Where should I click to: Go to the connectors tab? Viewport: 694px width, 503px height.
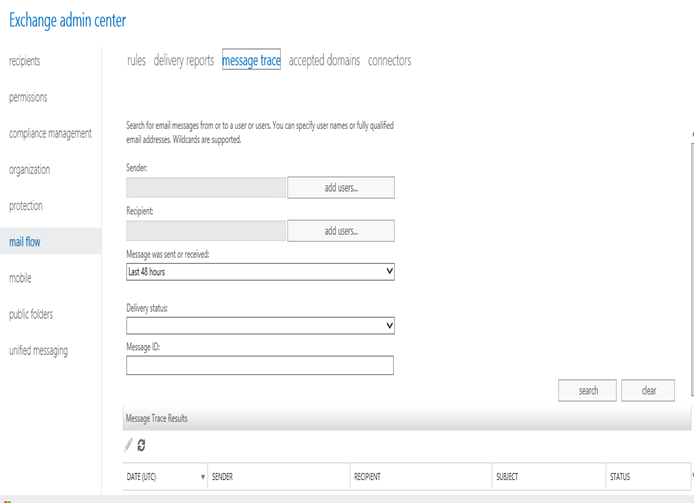pos(389,60)
